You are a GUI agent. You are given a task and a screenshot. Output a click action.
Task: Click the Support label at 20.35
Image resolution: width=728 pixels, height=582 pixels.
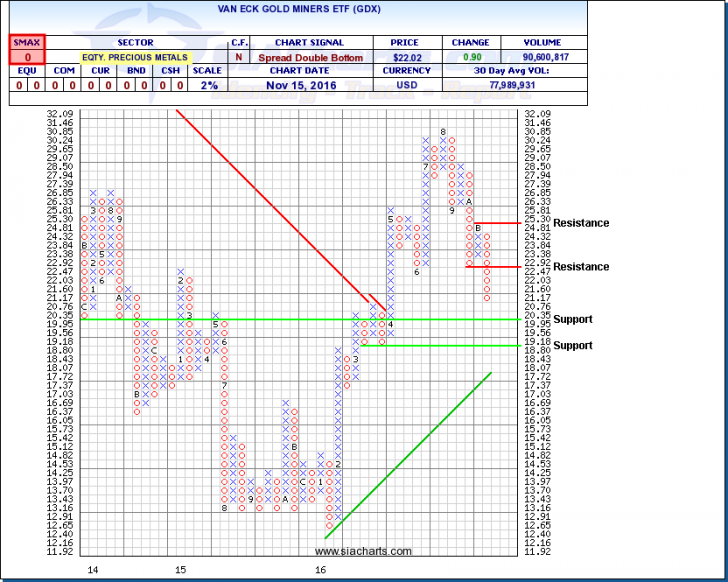tap(574, 319)
